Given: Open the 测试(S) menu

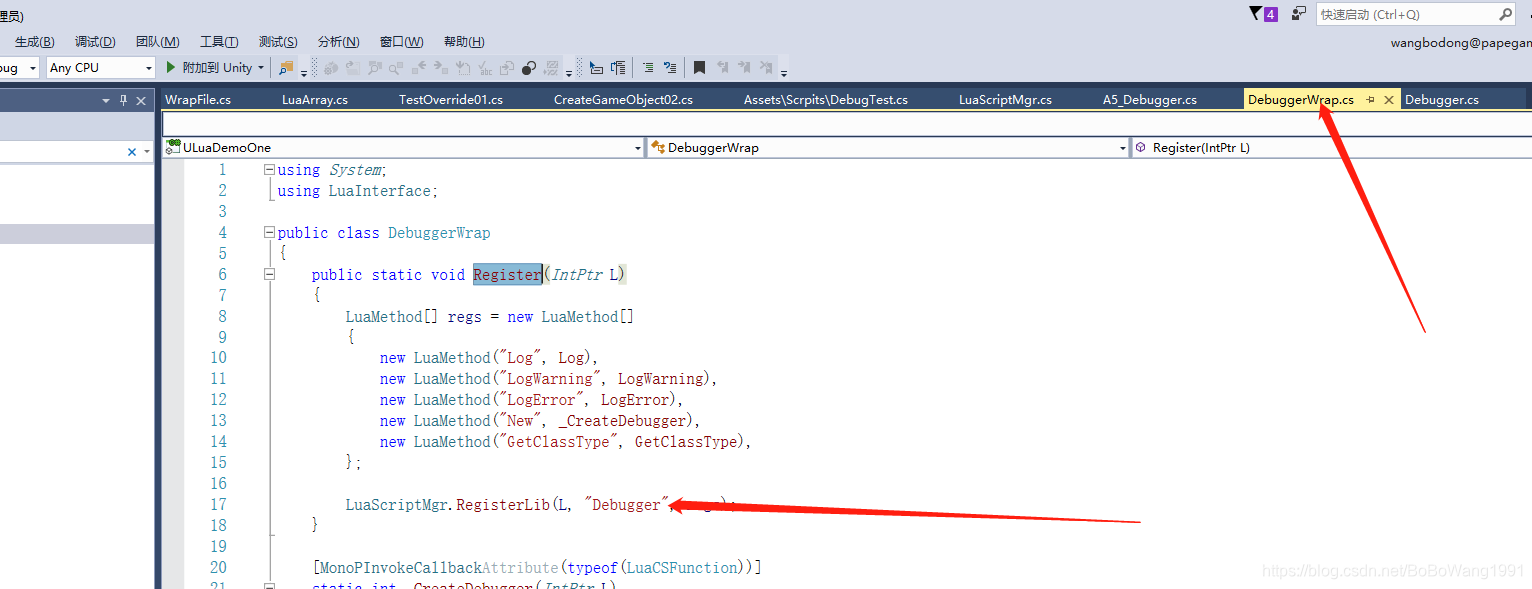Looking at the screenshot, I should point(278,42).
